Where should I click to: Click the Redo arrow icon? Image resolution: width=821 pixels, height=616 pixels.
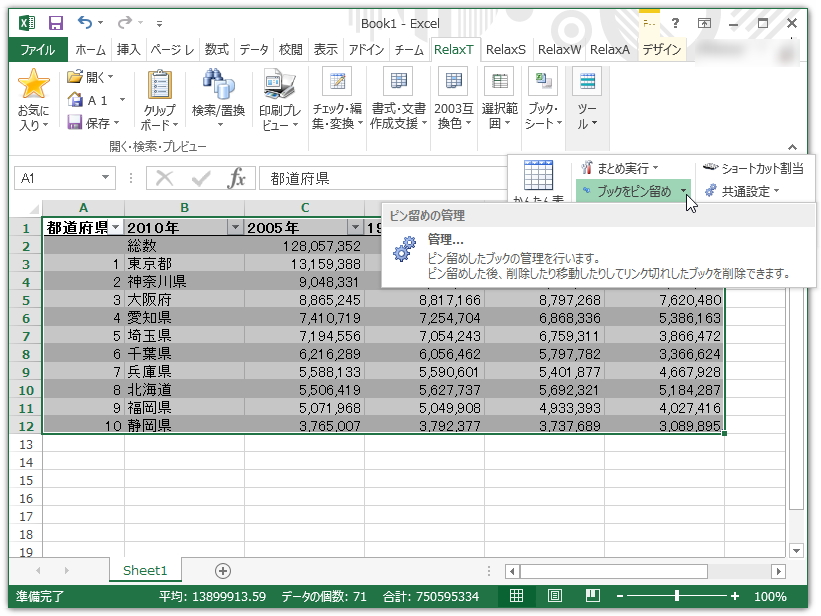click(x=125, y=23)
